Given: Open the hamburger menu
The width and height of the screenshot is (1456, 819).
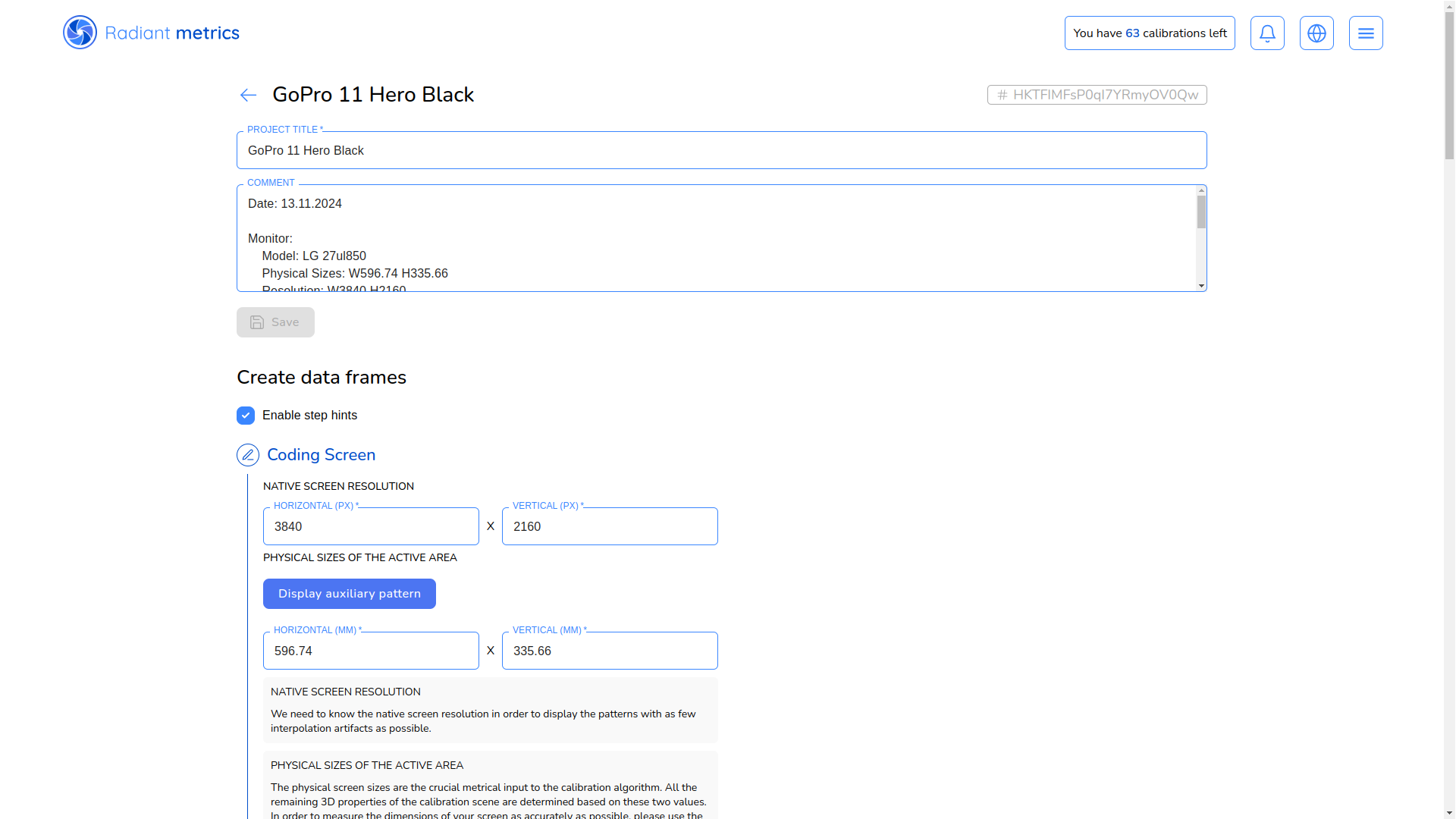Looking at the screenshot, I should pos(1366,33).
